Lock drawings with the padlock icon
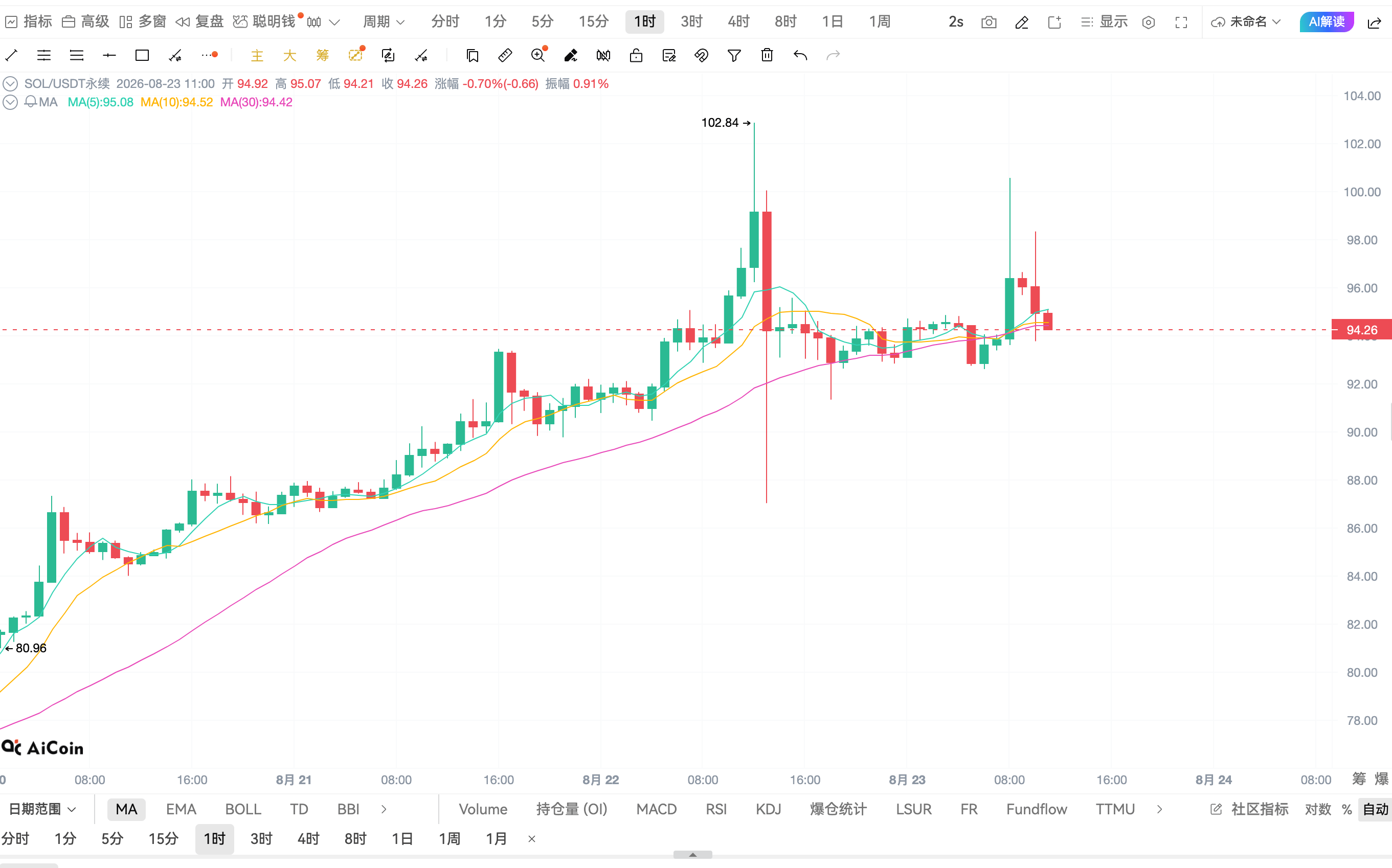Screen dimensions: 1392x868 pyautogui.click(x=636, y=56)
